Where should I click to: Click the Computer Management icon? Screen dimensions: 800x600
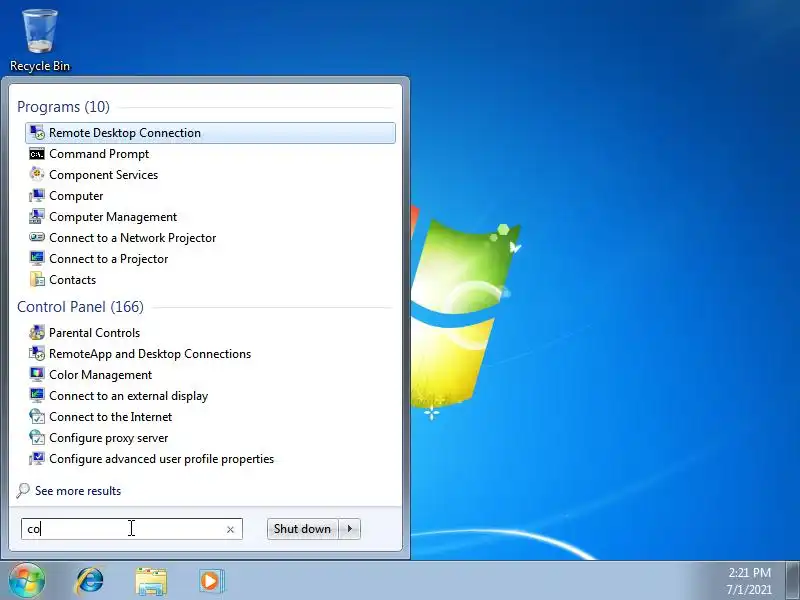pos(37,216)
